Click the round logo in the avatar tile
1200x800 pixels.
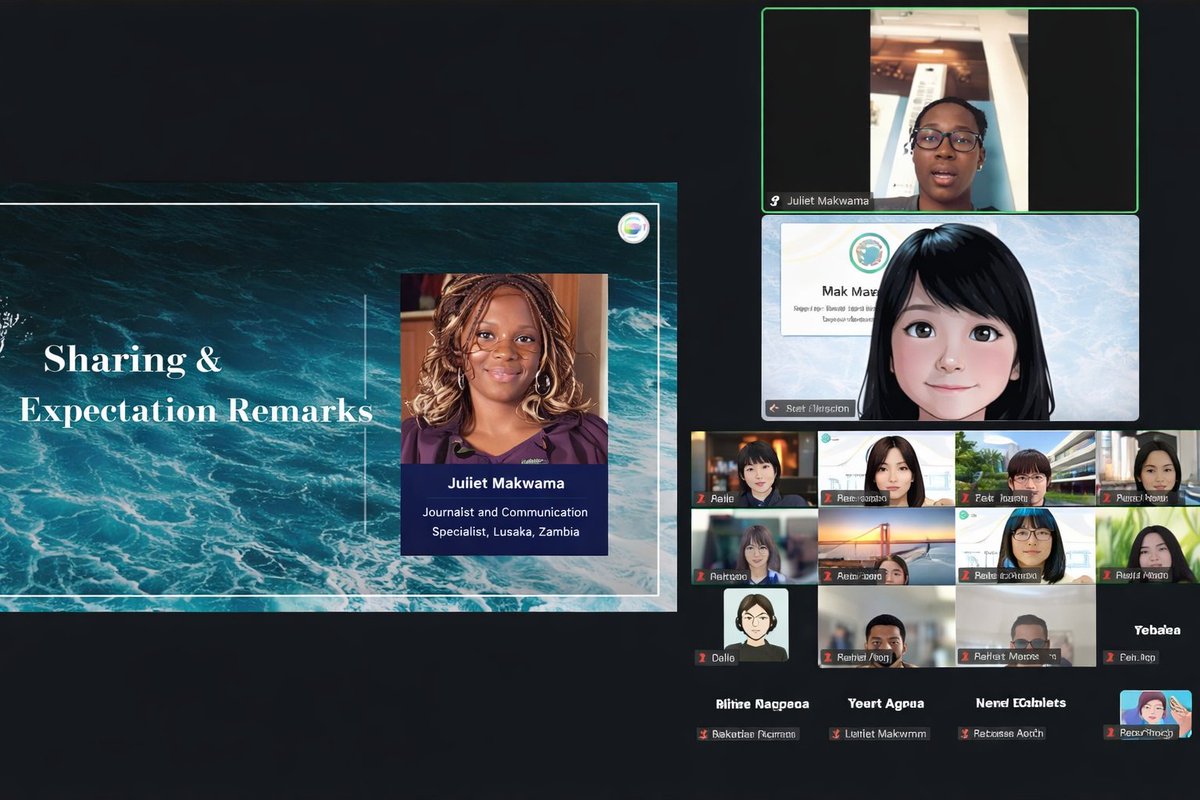coord(869,253)
